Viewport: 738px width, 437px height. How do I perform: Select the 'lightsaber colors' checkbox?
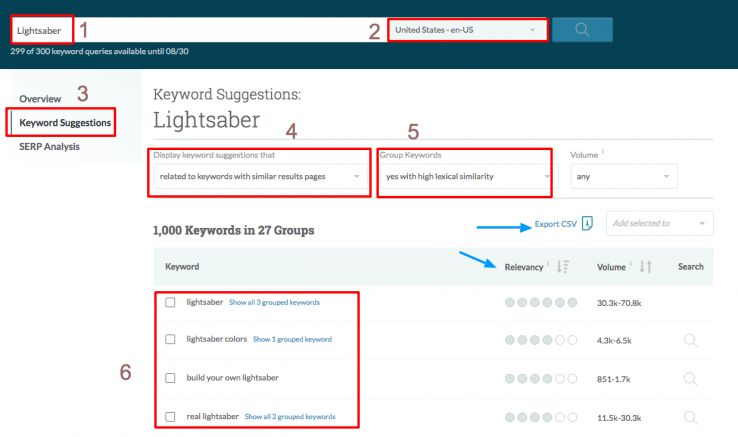[x=170, y=339]
